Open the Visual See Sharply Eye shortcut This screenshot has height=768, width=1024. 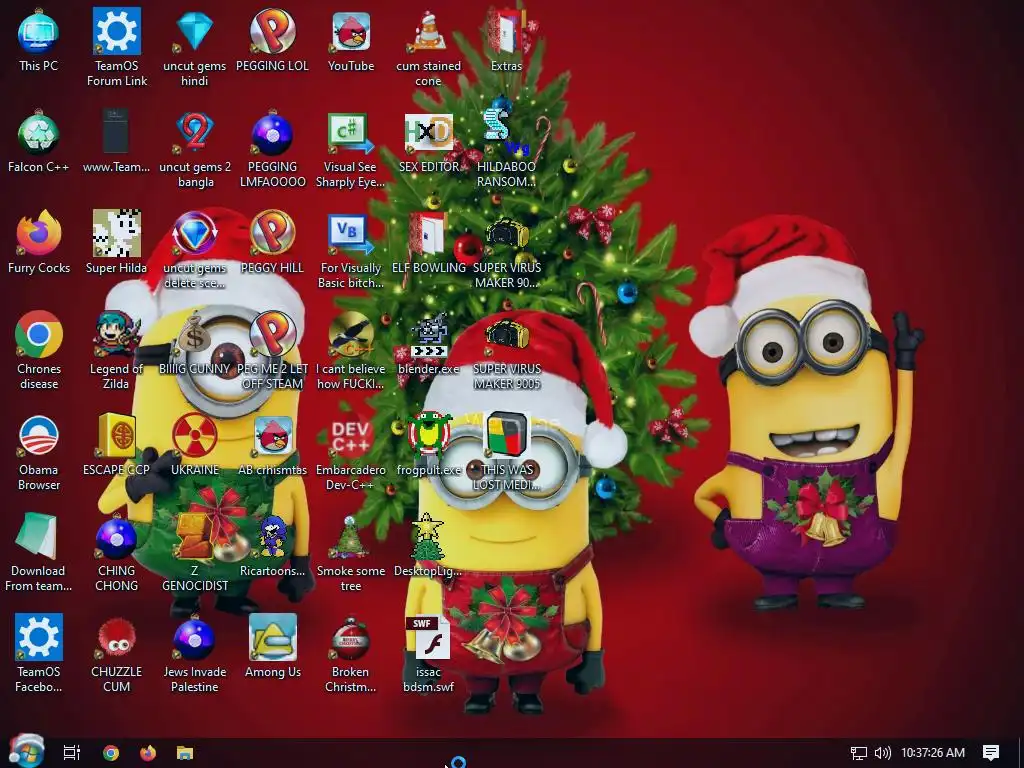(350, 149)
